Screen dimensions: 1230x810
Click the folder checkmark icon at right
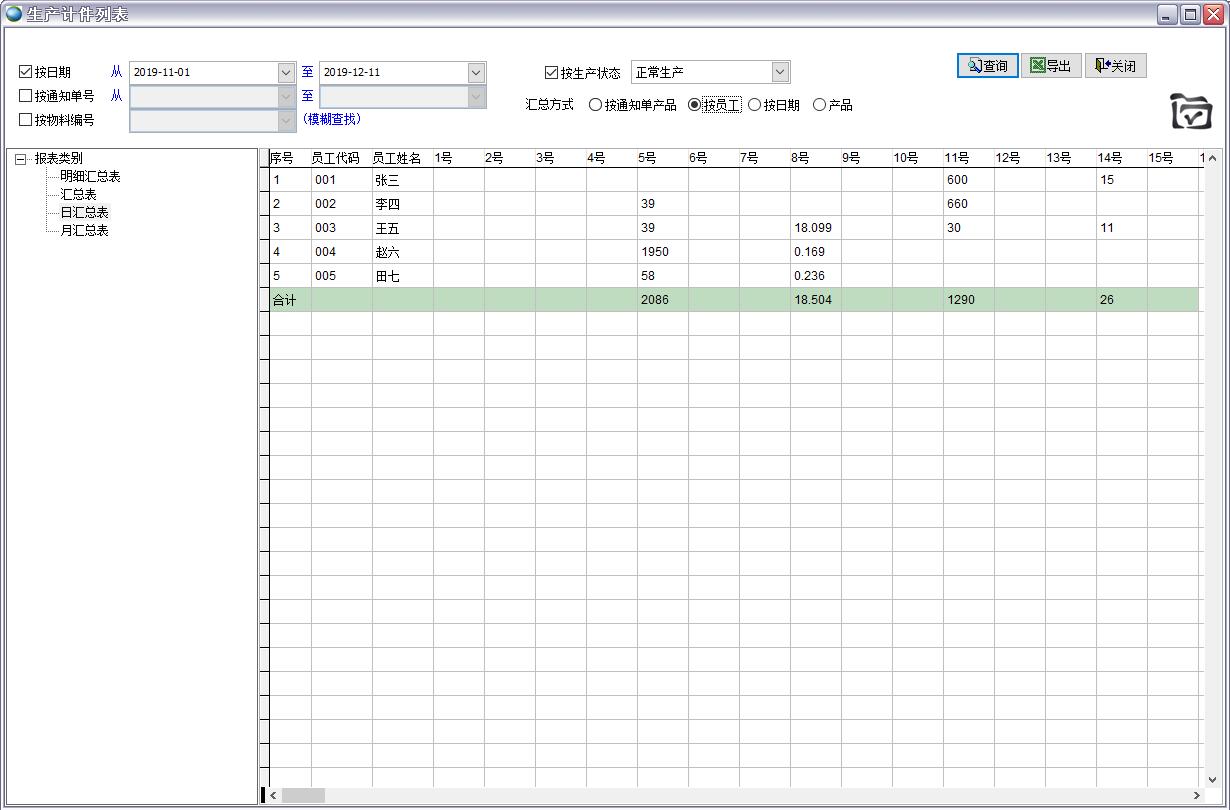tap(1190, 111)
